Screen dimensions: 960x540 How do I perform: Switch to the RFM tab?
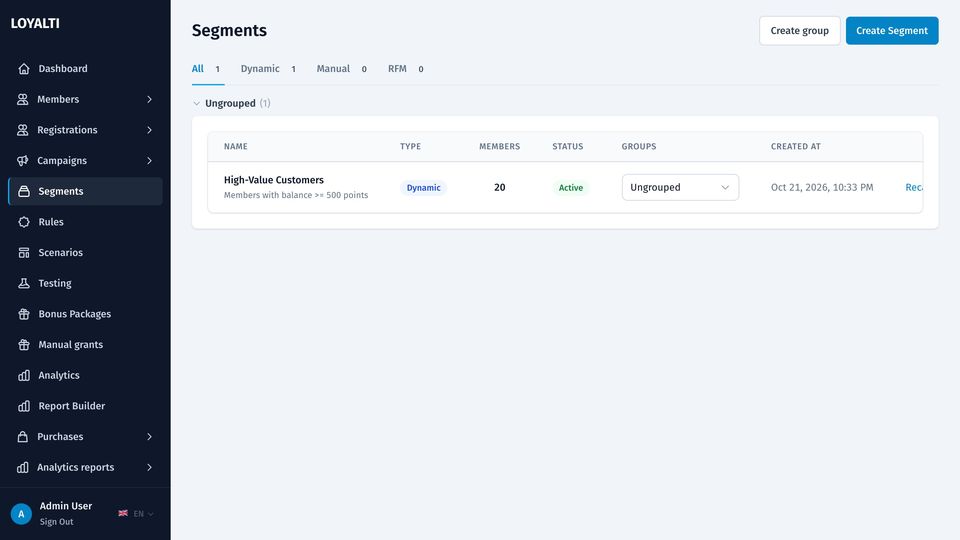(x=405, y=69)
